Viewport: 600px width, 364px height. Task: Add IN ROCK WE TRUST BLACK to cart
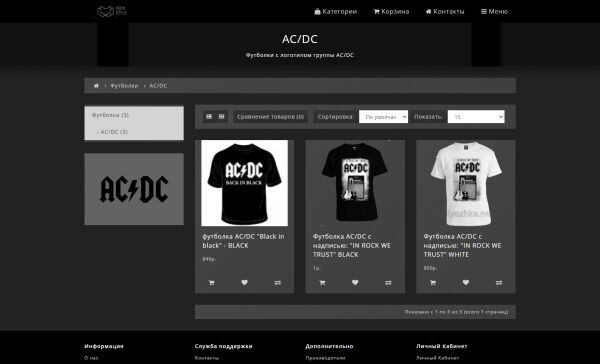(322, 282)
